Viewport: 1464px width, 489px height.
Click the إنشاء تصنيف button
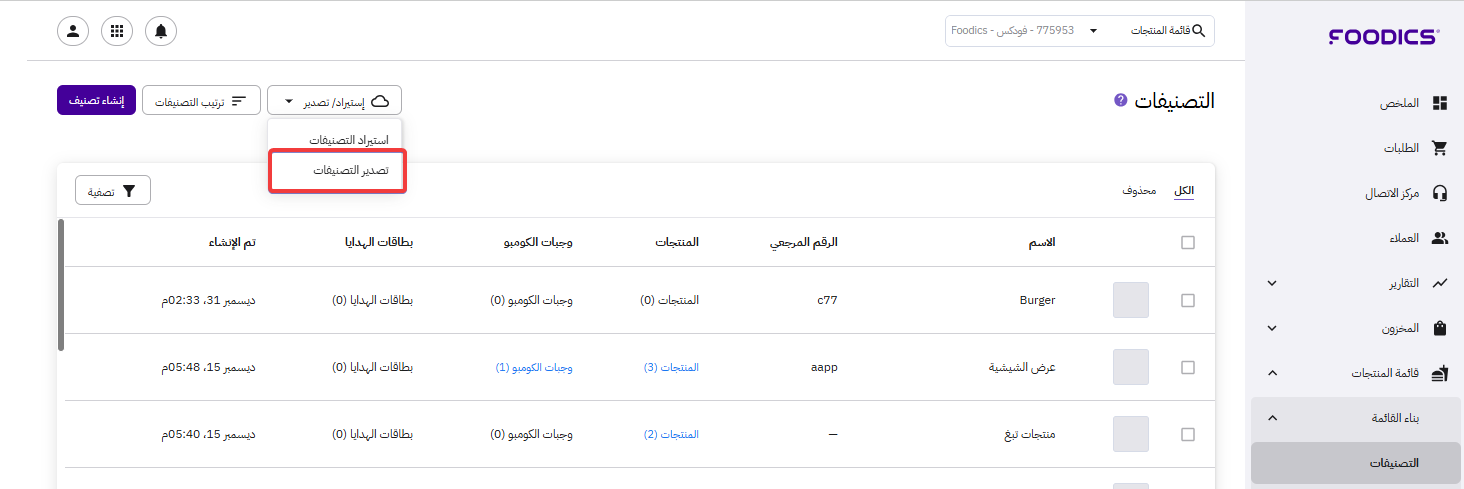[x=96, y=101]
